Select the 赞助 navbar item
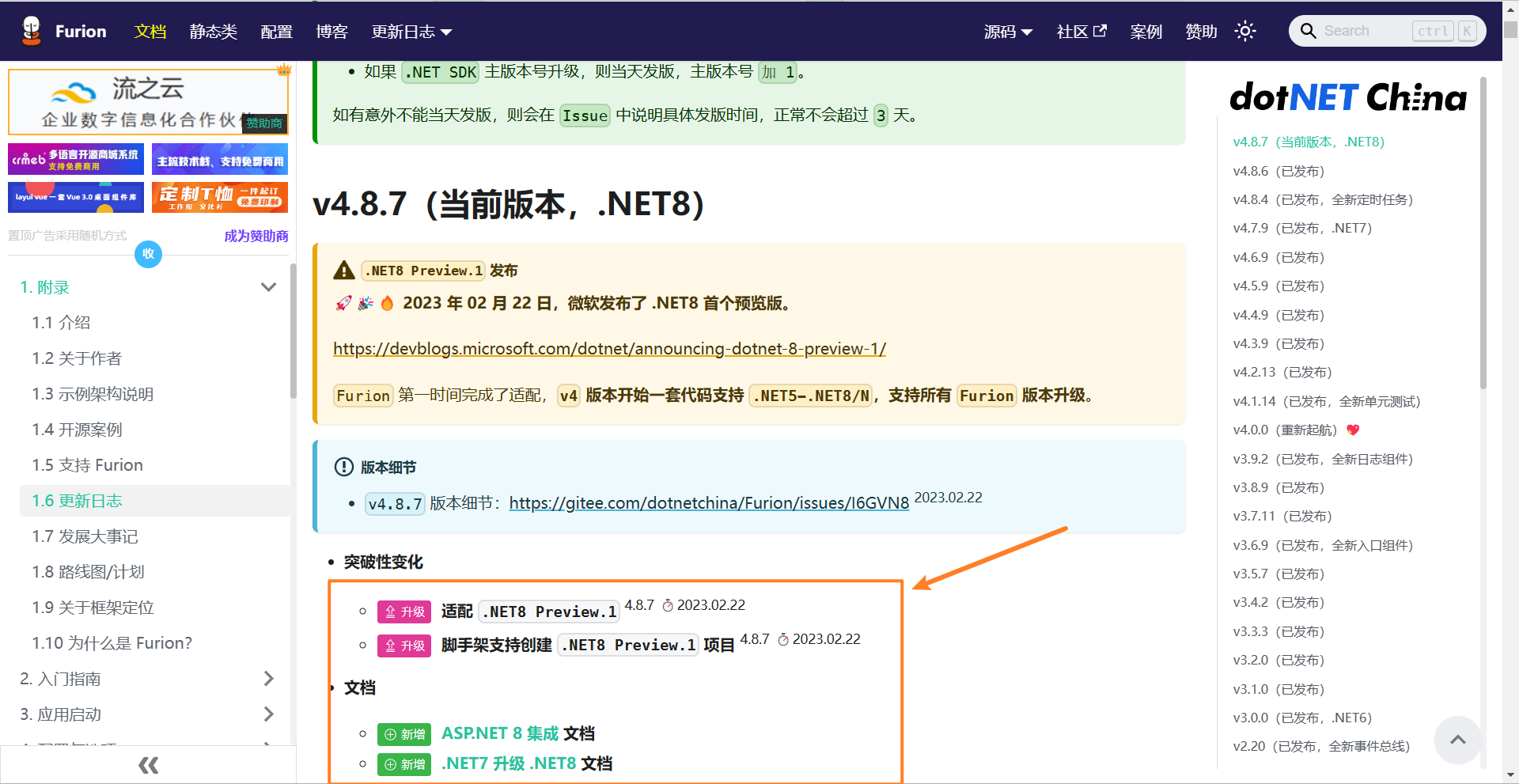Viewport: 1519px width, 784px height. click(1202, 31)
